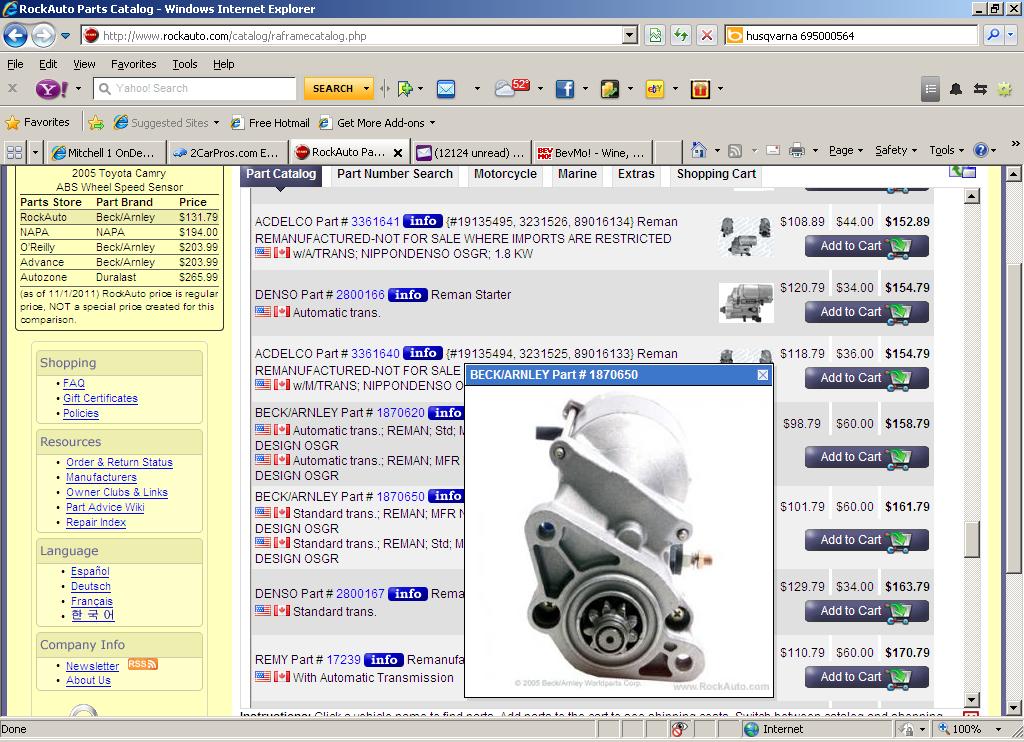
Task: Expand the address bar URL dropdown
Action: 629,35
